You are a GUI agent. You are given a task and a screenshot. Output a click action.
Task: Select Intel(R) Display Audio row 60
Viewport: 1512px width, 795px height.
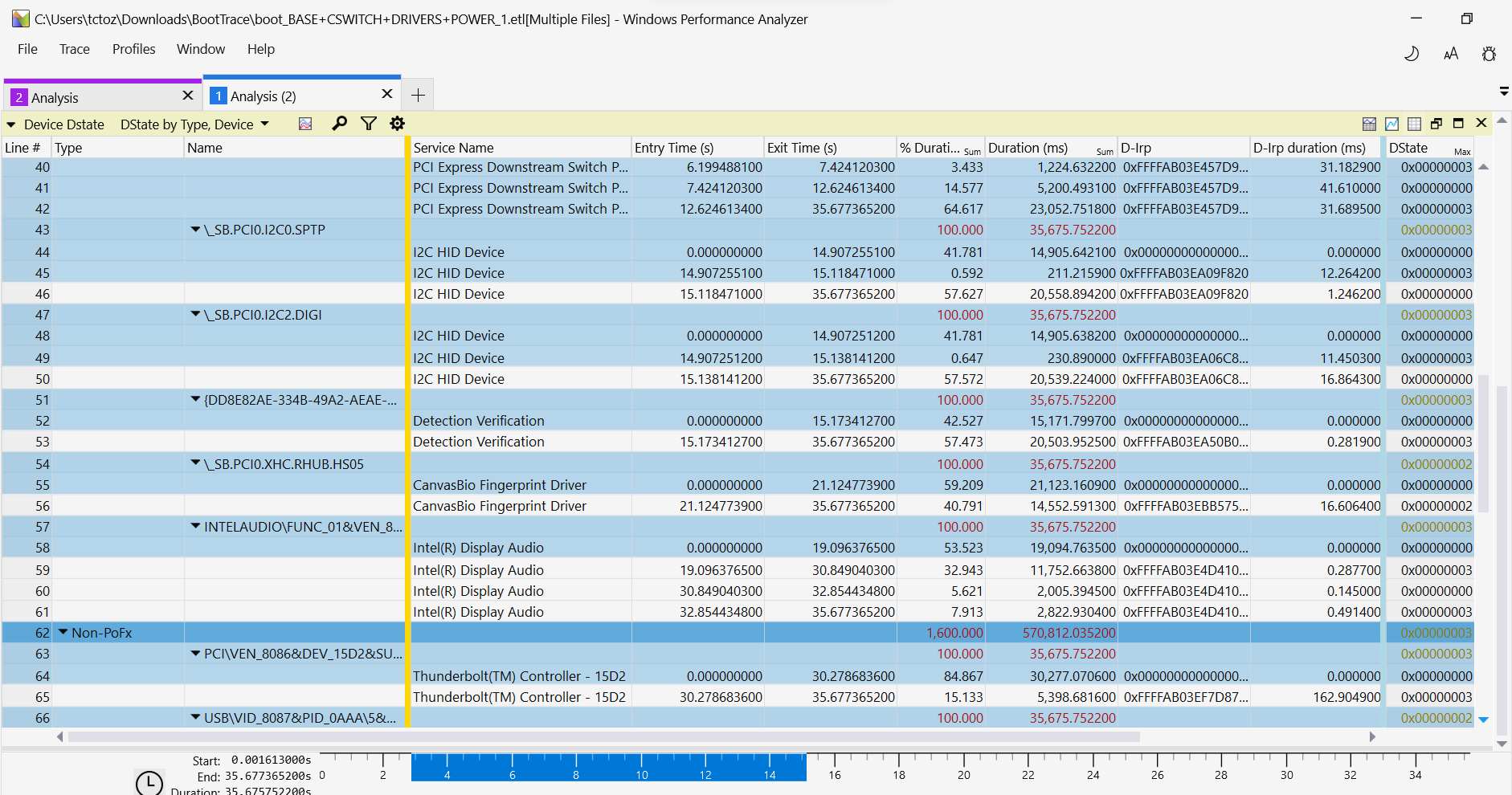738,591
